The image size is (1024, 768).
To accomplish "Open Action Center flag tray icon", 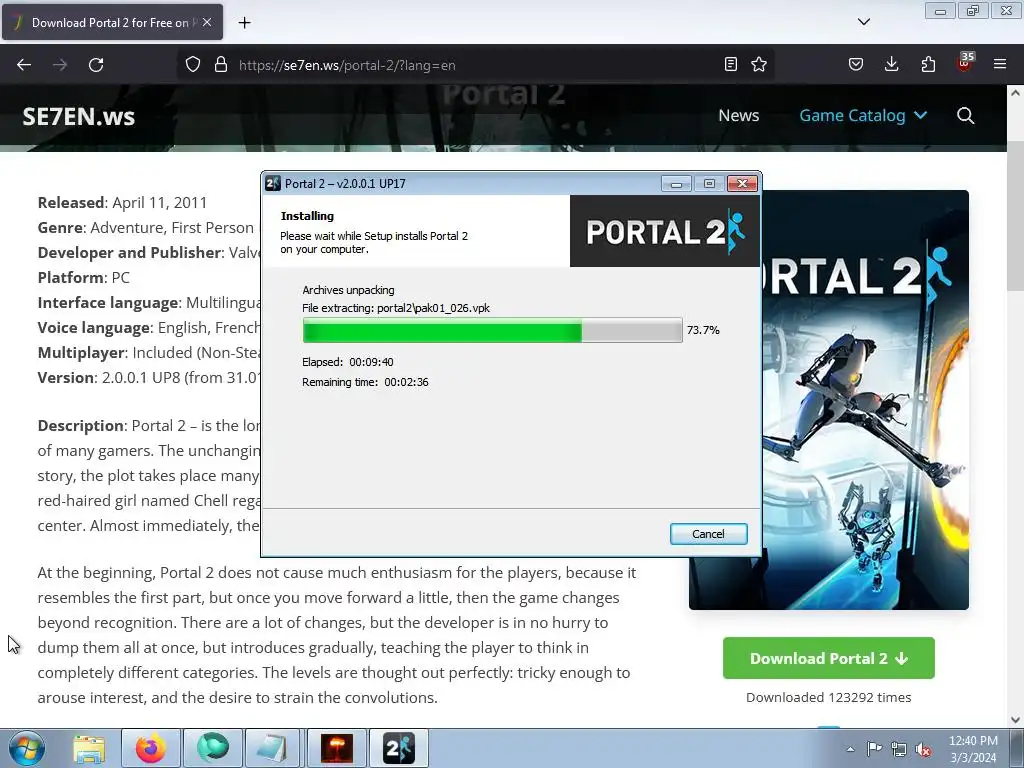I will point(874,749).
